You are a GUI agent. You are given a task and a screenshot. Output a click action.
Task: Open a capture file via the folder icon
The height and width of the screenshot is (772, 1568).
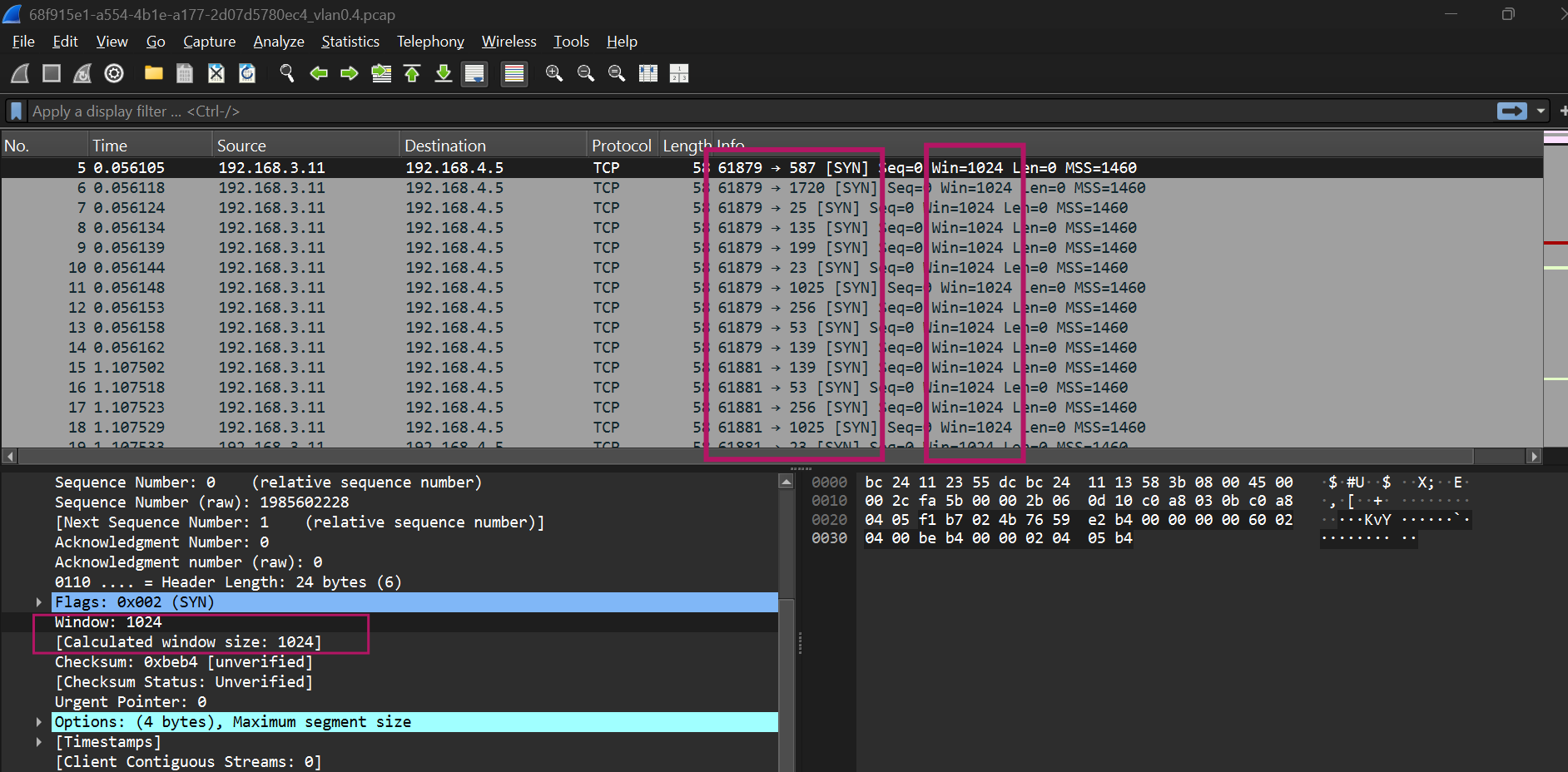tap(153, 74)
